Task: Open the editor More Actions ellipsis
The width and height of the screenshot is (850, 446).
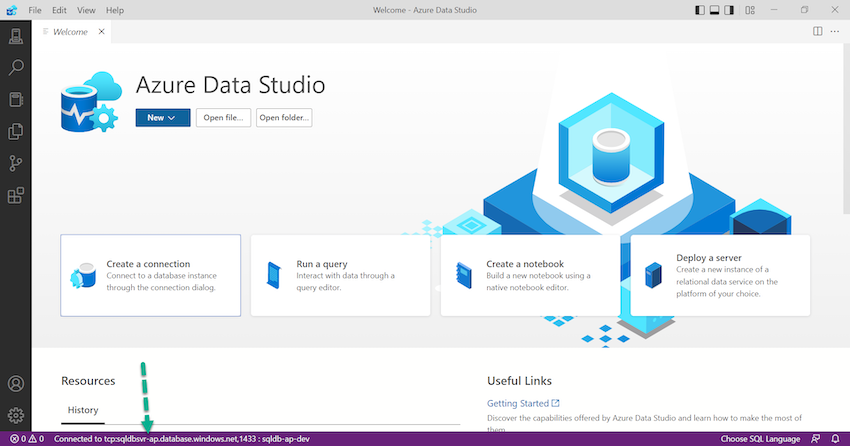Action: click(835, 31)
